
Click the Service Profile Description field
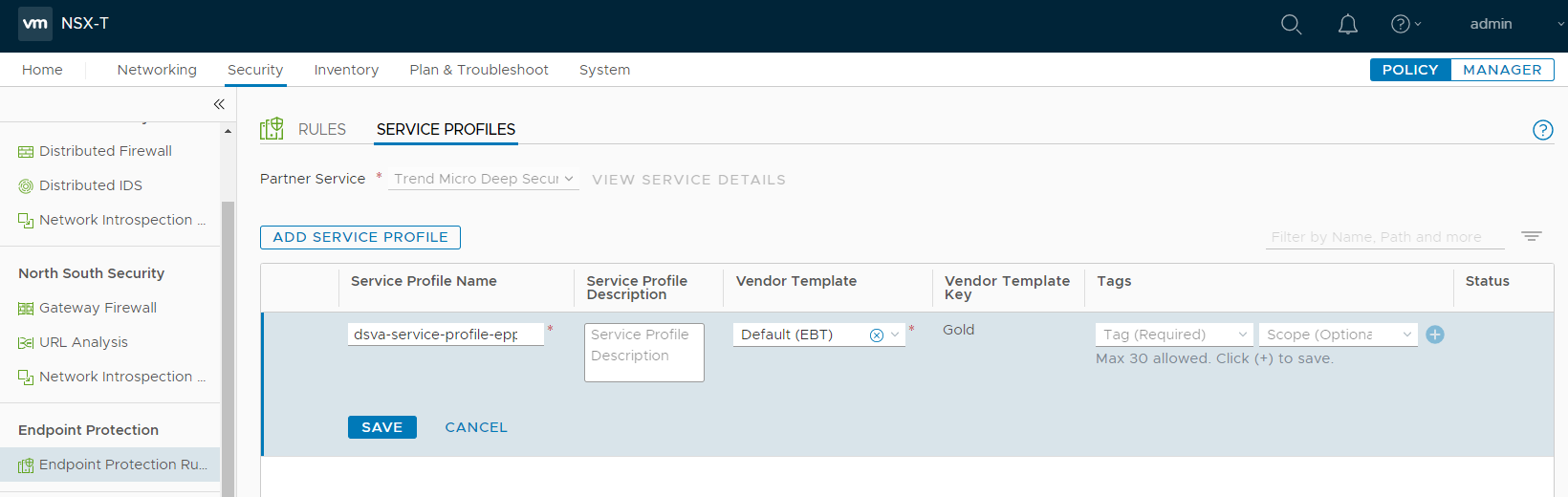(x=643, y=352)
